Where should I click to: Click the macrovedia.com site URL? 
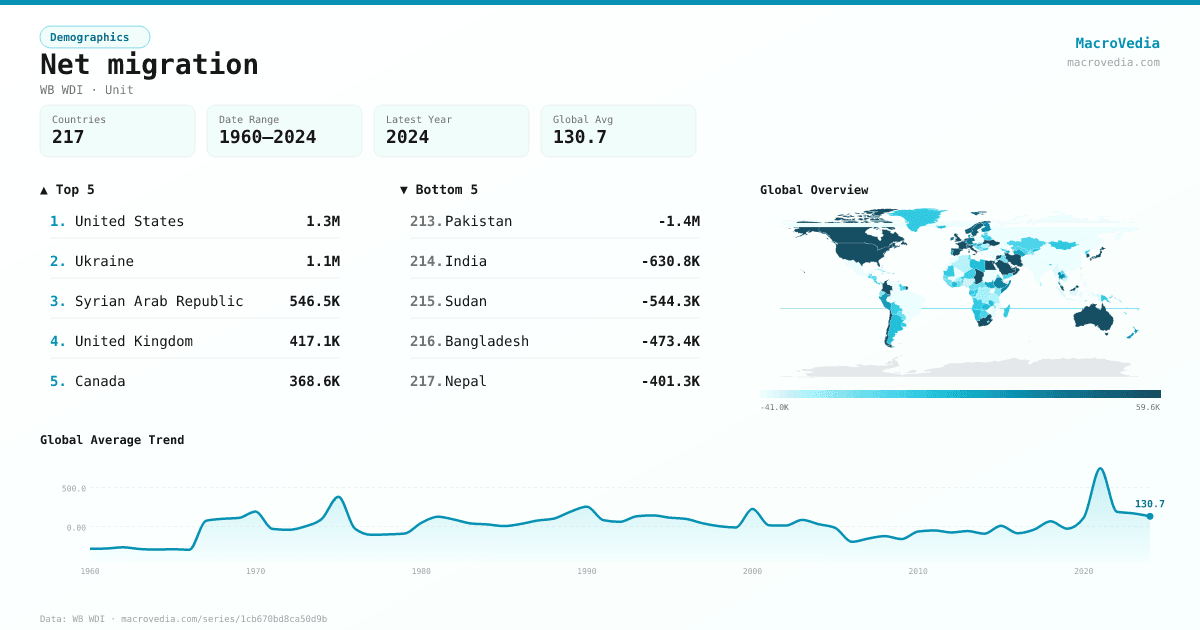(1113, 62)
